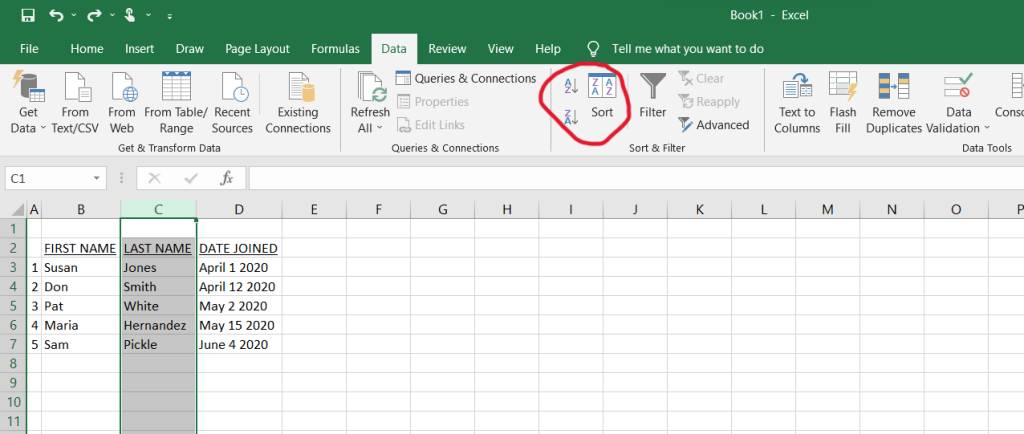Click into the formula bar field

pyautogui.click(x=630, y=178)
